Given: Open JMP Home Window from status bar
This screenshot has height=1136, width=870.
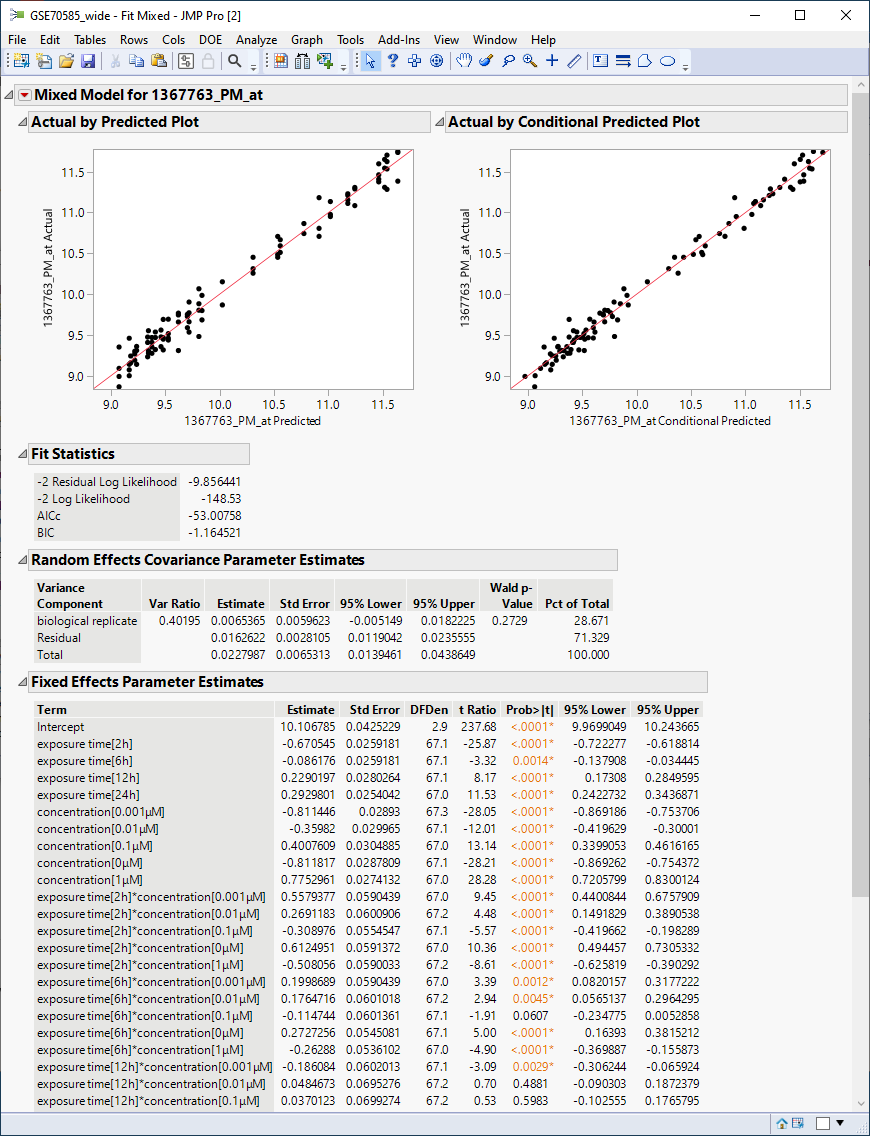Looking at the screenshot, I should [x=783, y=1123].
